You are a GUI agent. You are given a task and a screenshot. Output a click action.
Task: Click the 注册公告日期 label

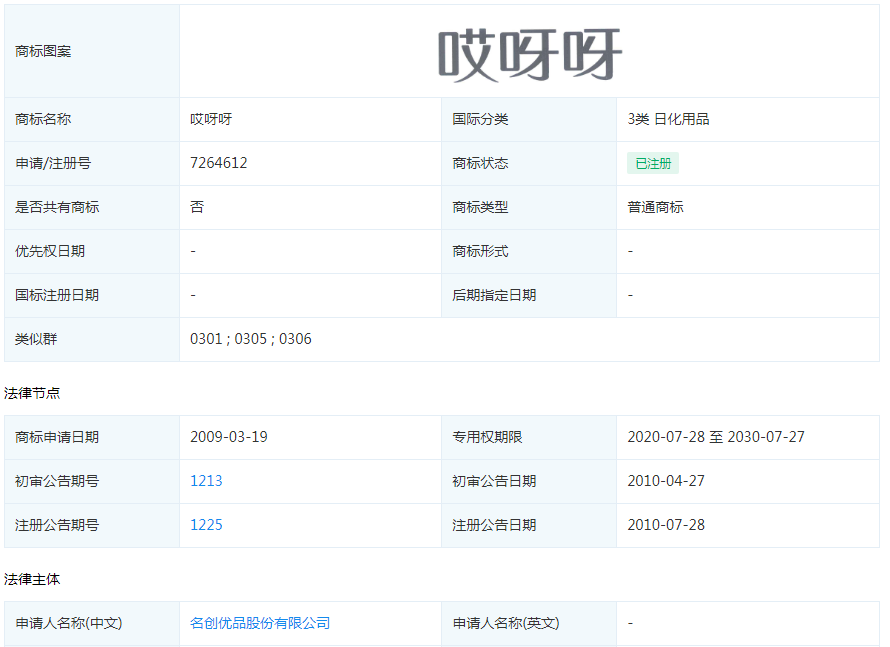pyautogui.click(x=494, y=524)
